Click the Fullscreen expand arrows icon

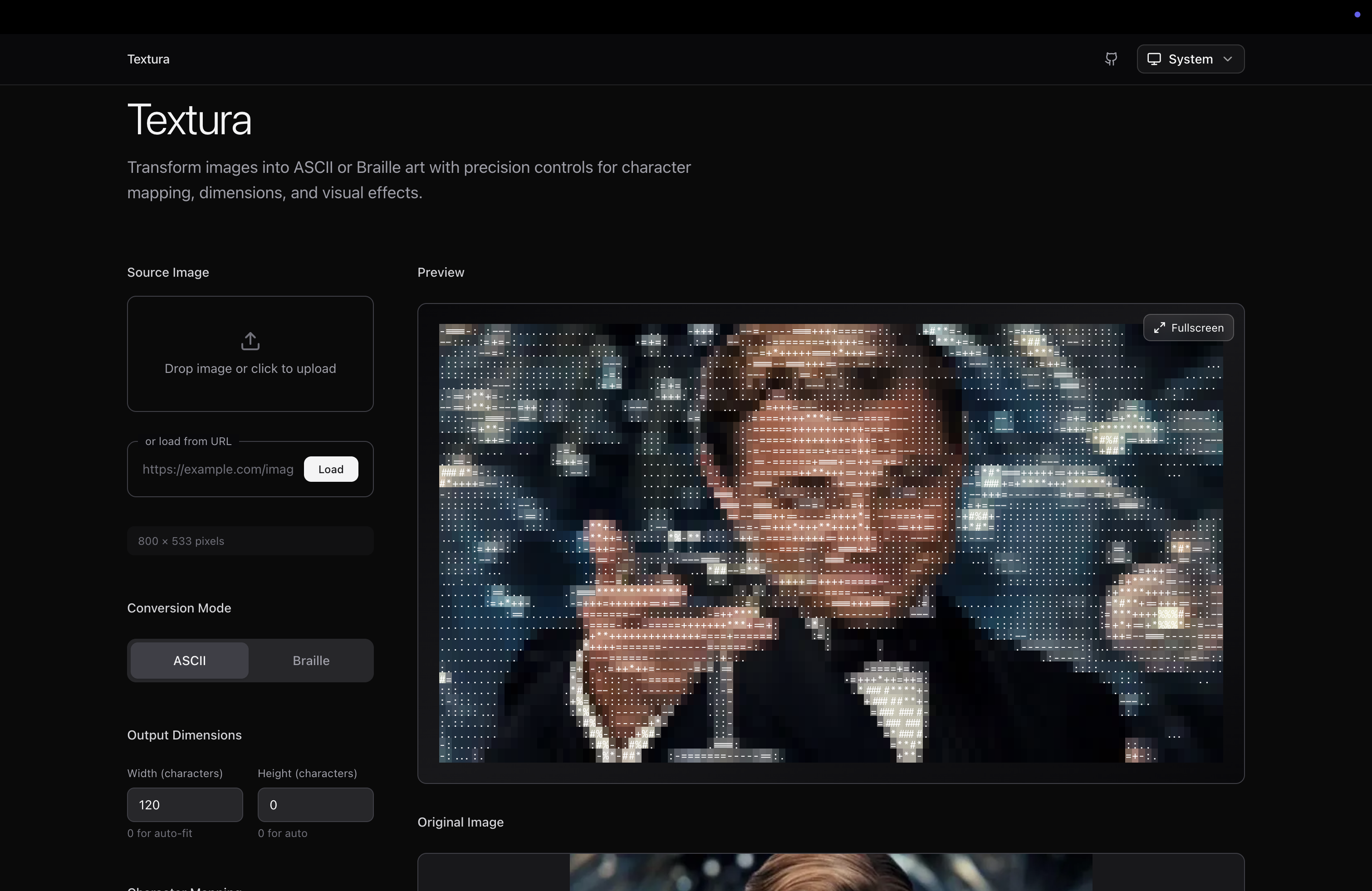1159,328
